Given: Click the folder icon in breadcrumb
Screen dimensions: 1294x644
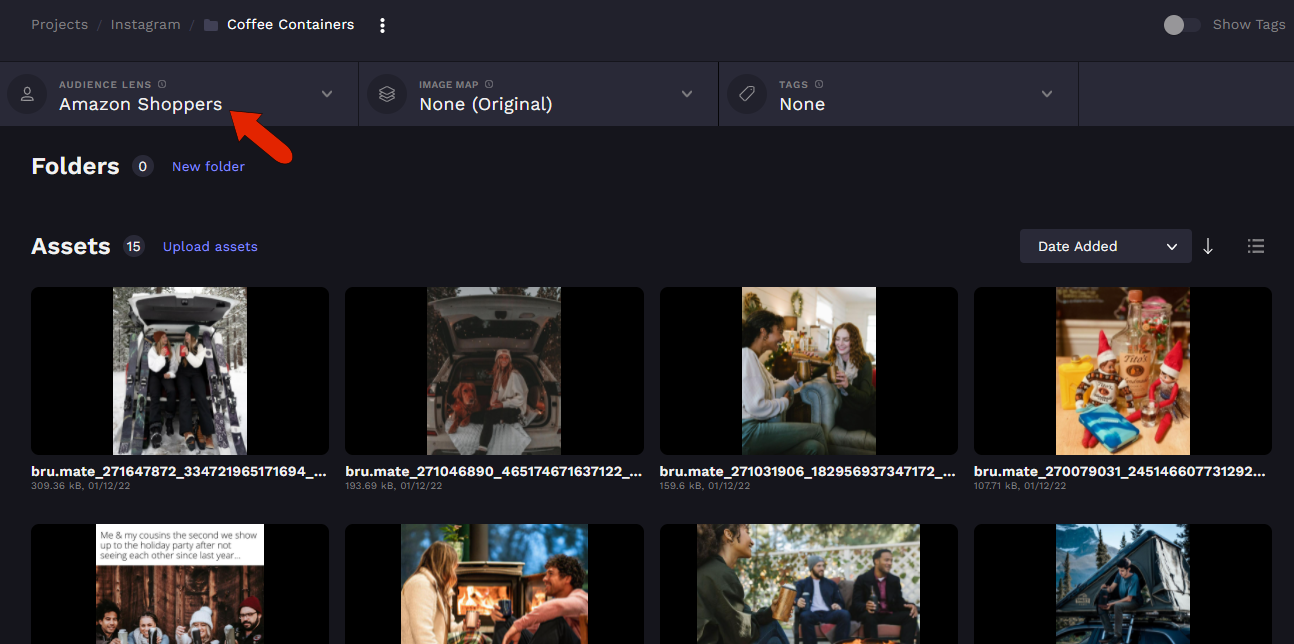Looking at the screenshot, I should point(211,25).
